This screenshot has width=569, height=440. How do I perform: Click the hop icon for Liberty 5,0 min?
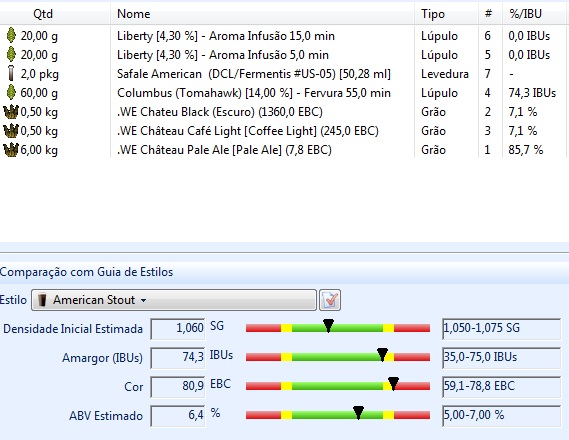point(12,54)
